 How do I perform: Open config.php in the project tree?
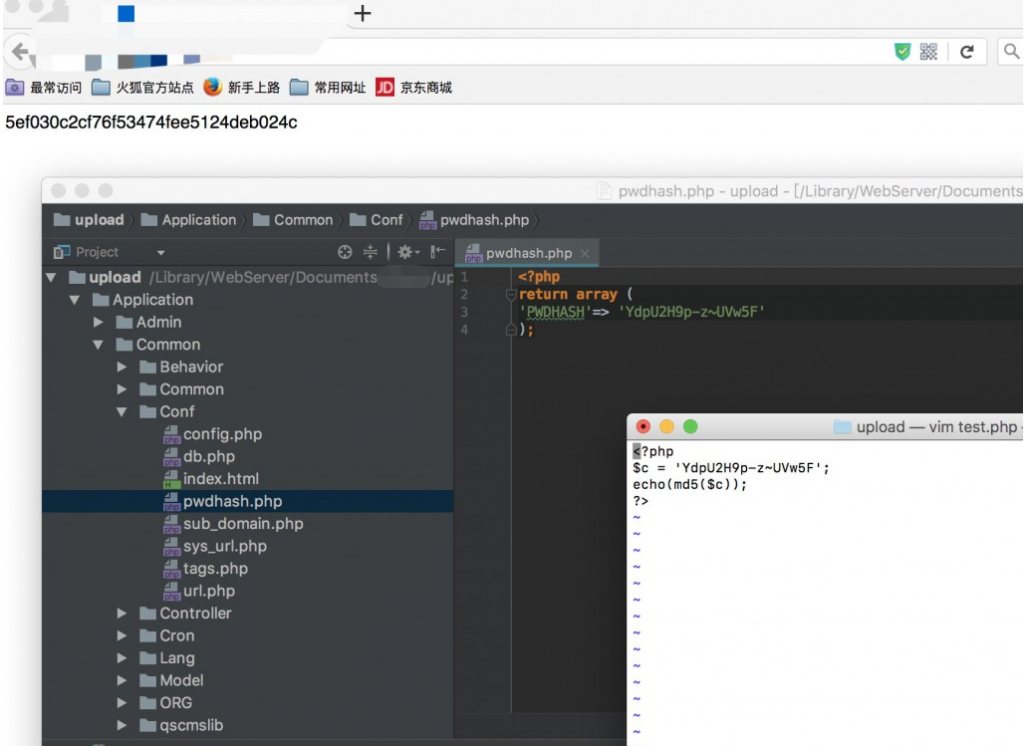click(212, 434)
